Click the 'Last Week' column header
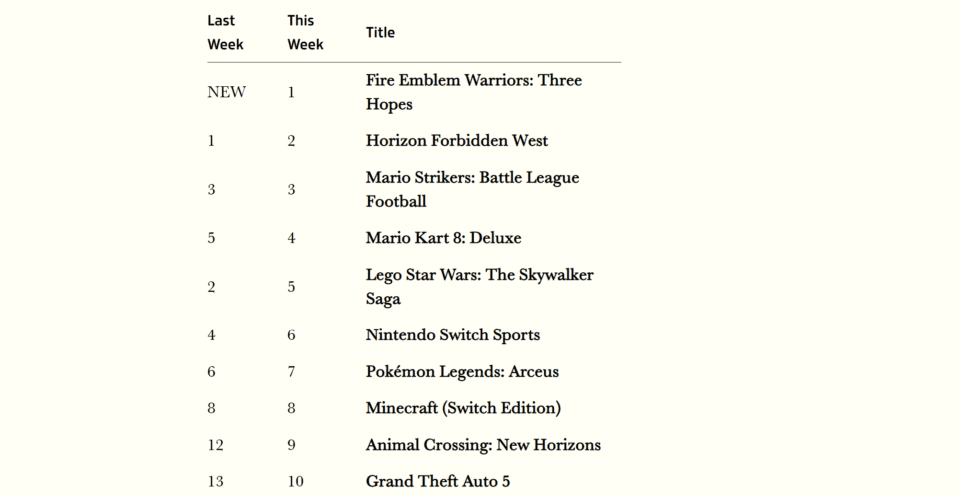Screen dimensions: 960x497 pos(225,32)
